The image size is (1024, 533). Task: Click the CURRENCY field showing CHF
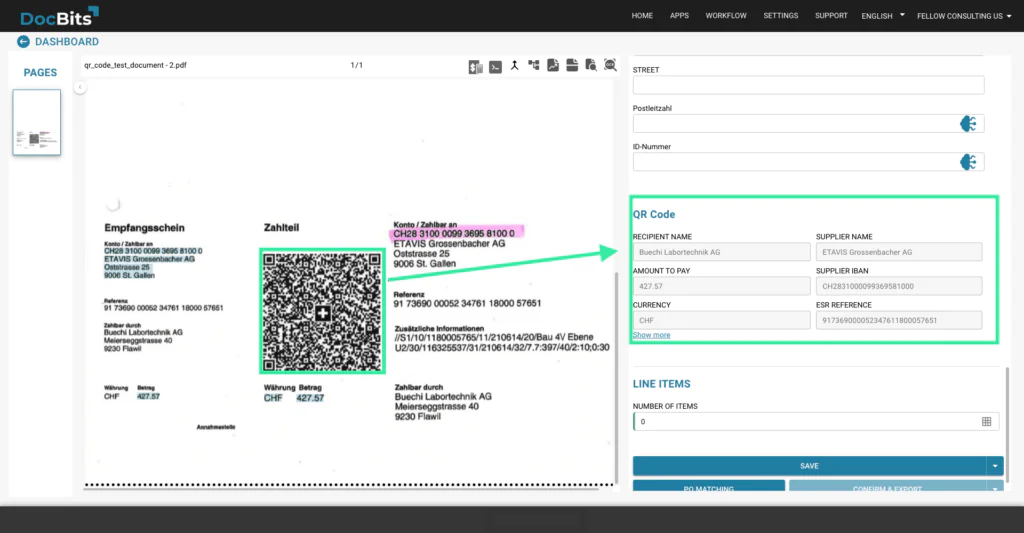(721, 320)
